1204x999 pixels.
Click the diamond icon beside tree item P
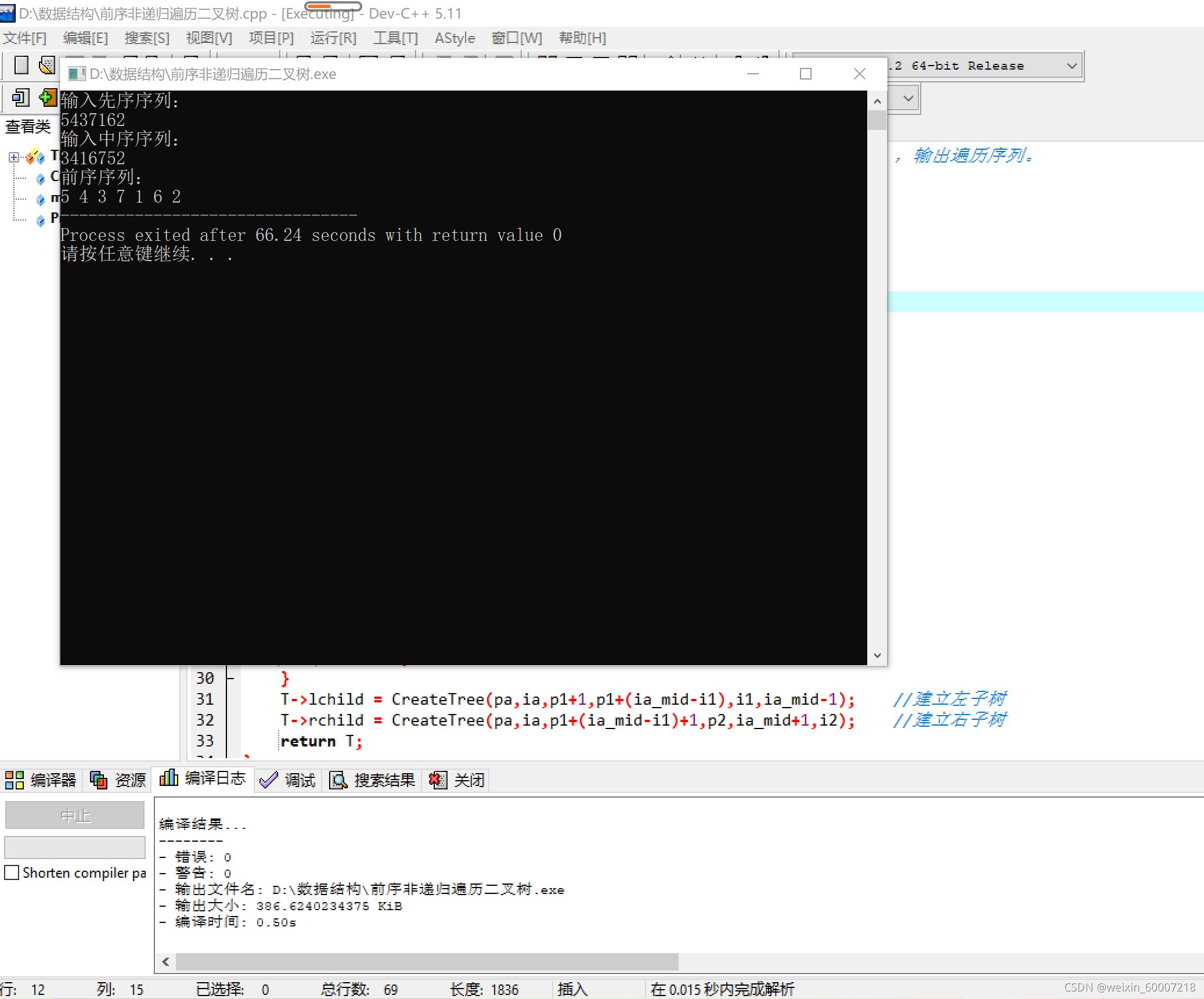40,220
